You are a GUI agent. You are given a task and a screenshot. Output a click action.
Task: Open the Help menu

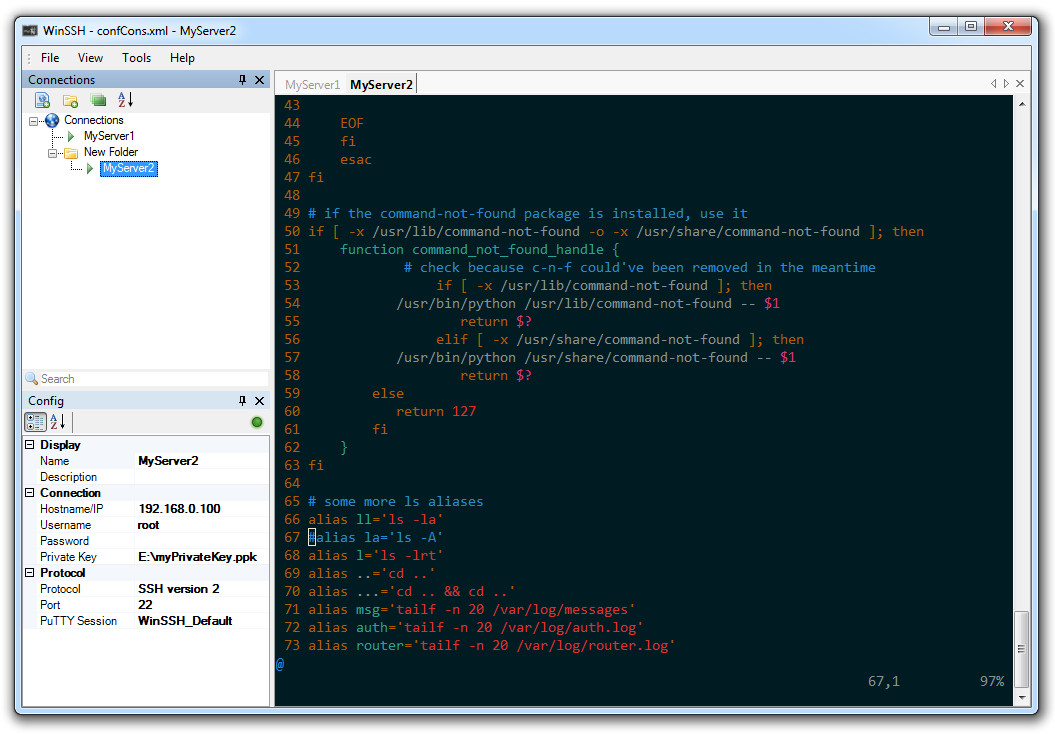coord(182,58)
